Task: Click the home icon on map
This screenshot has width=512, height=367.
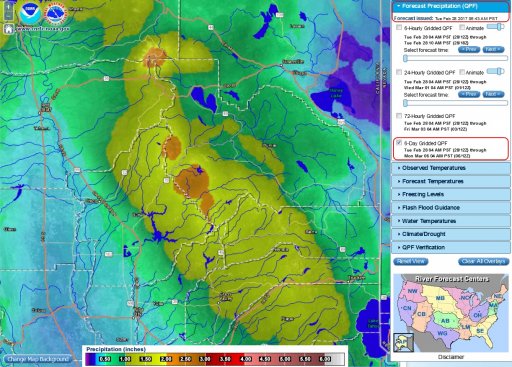Action: 9,29
